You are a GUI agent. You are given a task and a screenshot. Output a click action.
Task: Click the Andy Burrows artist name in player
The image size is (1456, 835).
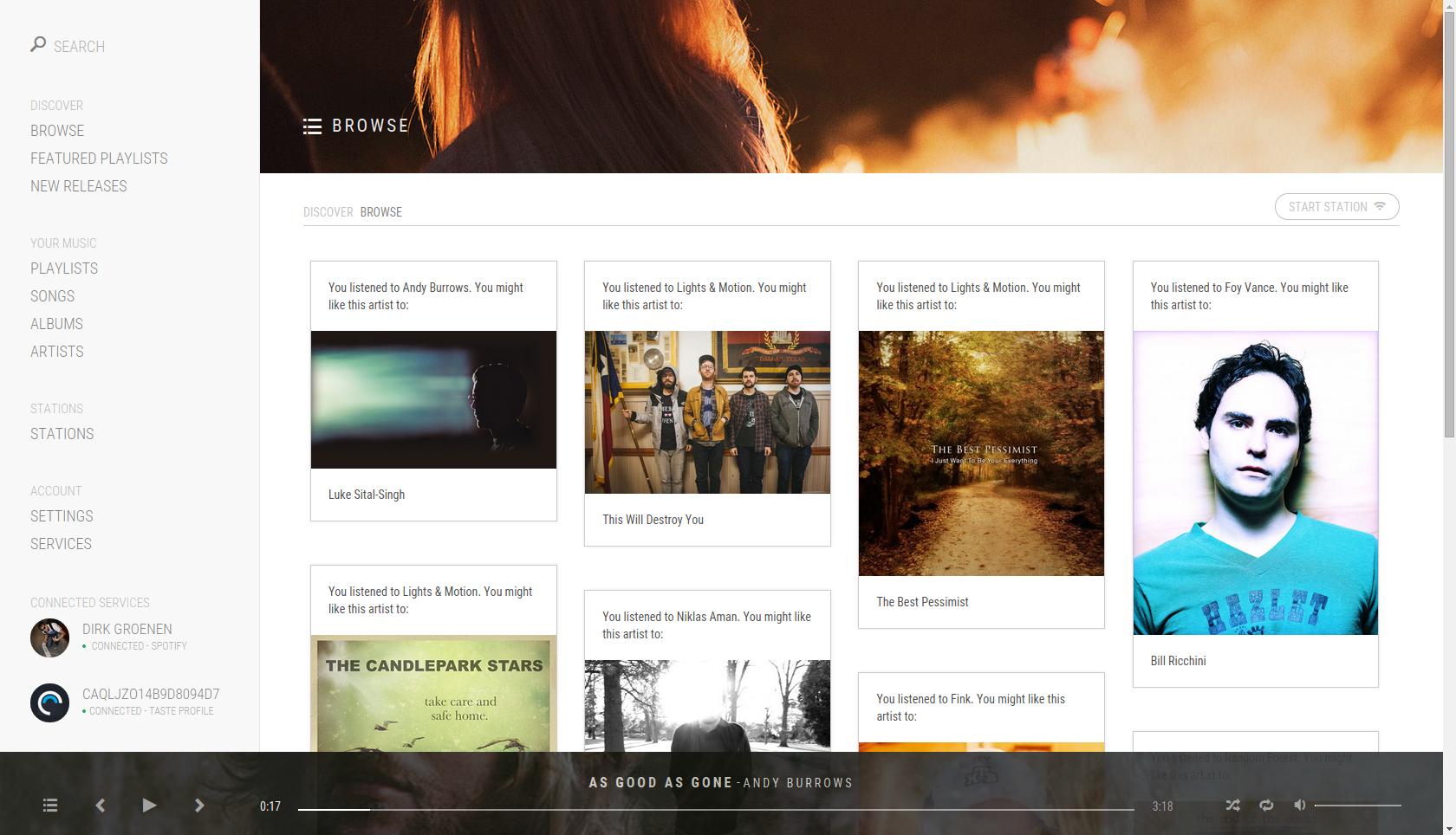click(798, 783)
